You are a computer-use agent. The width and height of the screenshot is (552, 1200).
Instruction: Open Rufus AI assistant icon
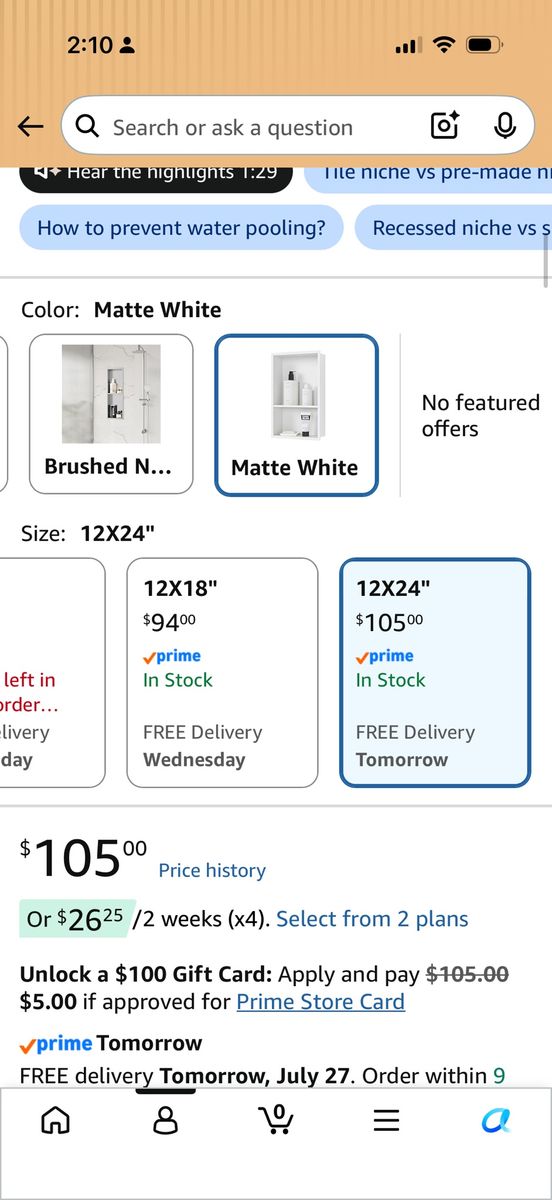[496, 1120]
